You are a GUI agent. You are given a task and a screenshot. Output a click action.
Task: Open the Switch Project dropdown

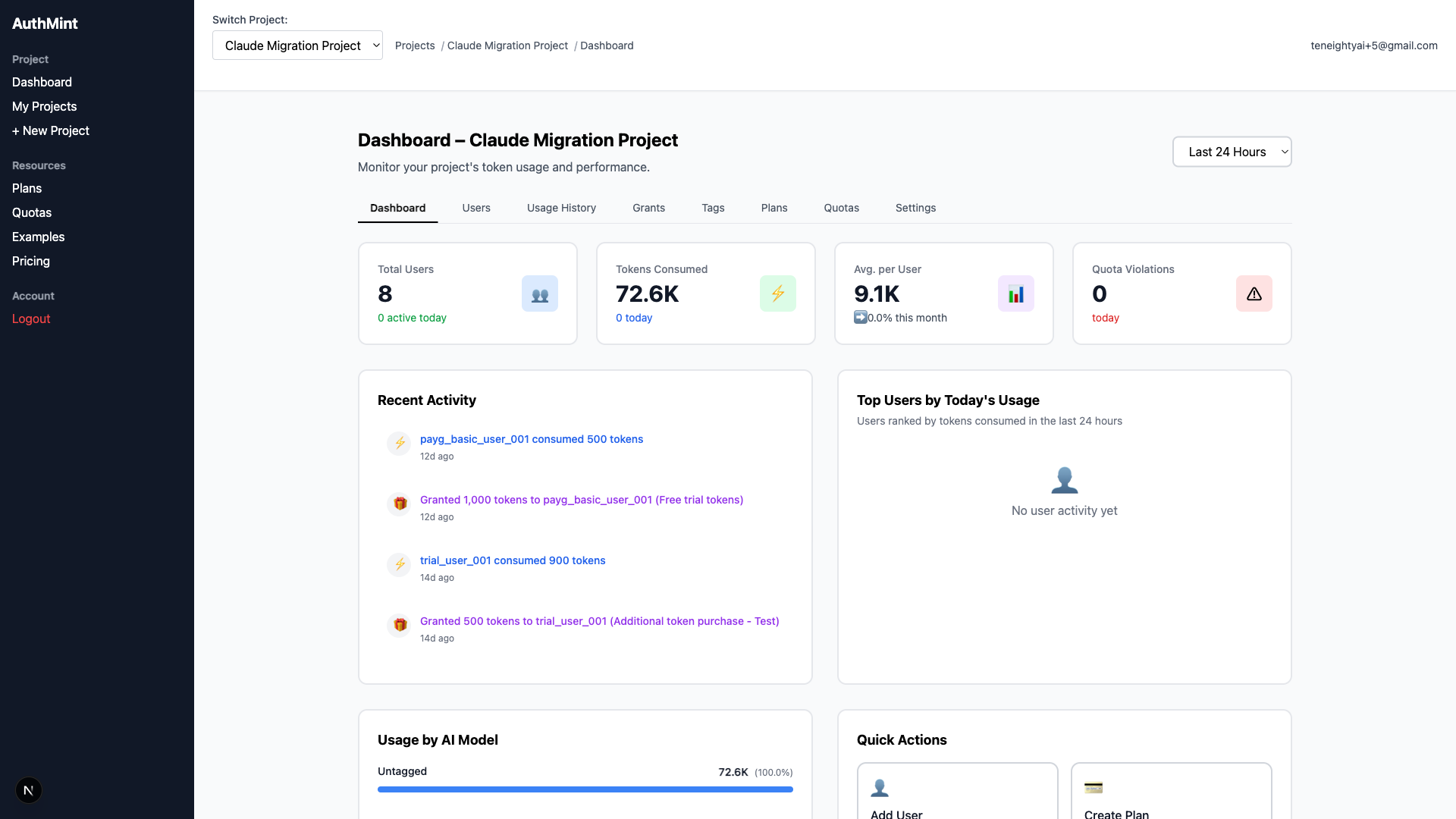297,45
